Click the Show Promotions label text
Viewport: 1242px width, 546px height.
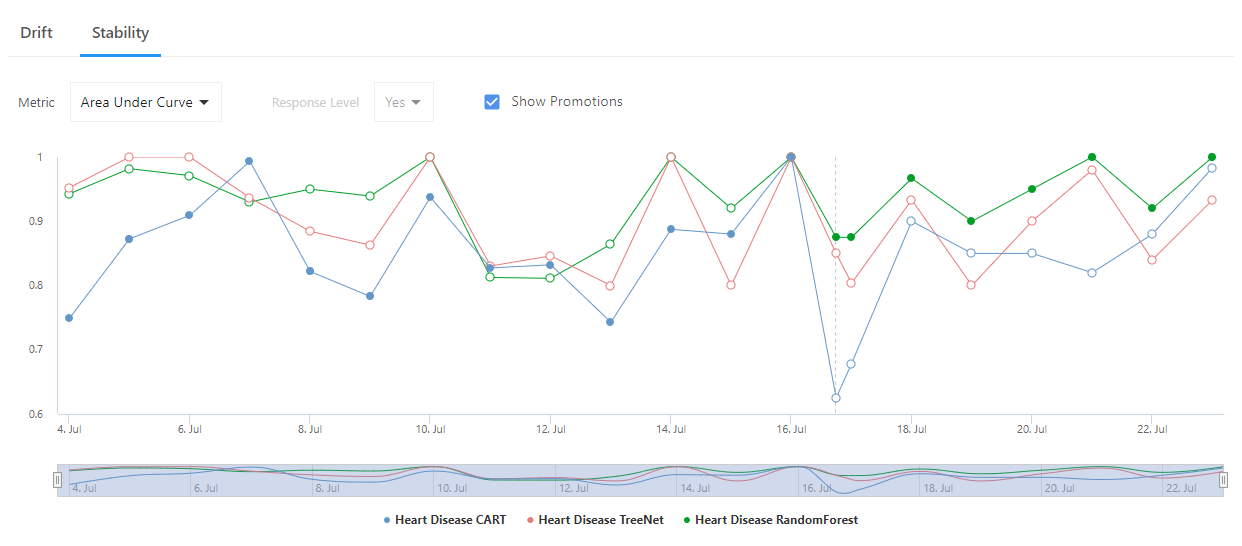coord(566,102)
